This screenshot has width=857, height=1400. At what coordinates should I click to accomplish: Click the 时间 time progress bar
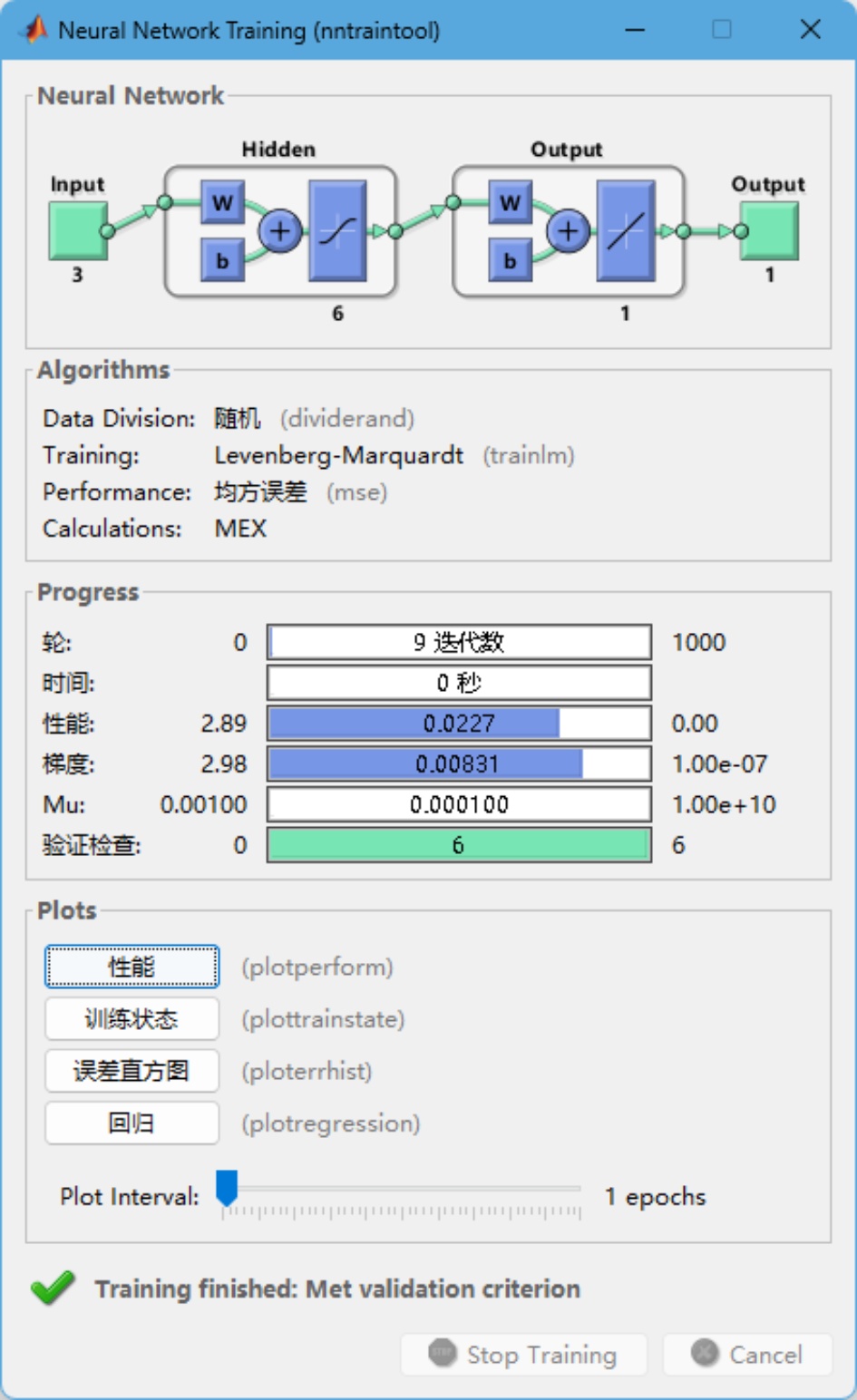click(x=459, y=683)
